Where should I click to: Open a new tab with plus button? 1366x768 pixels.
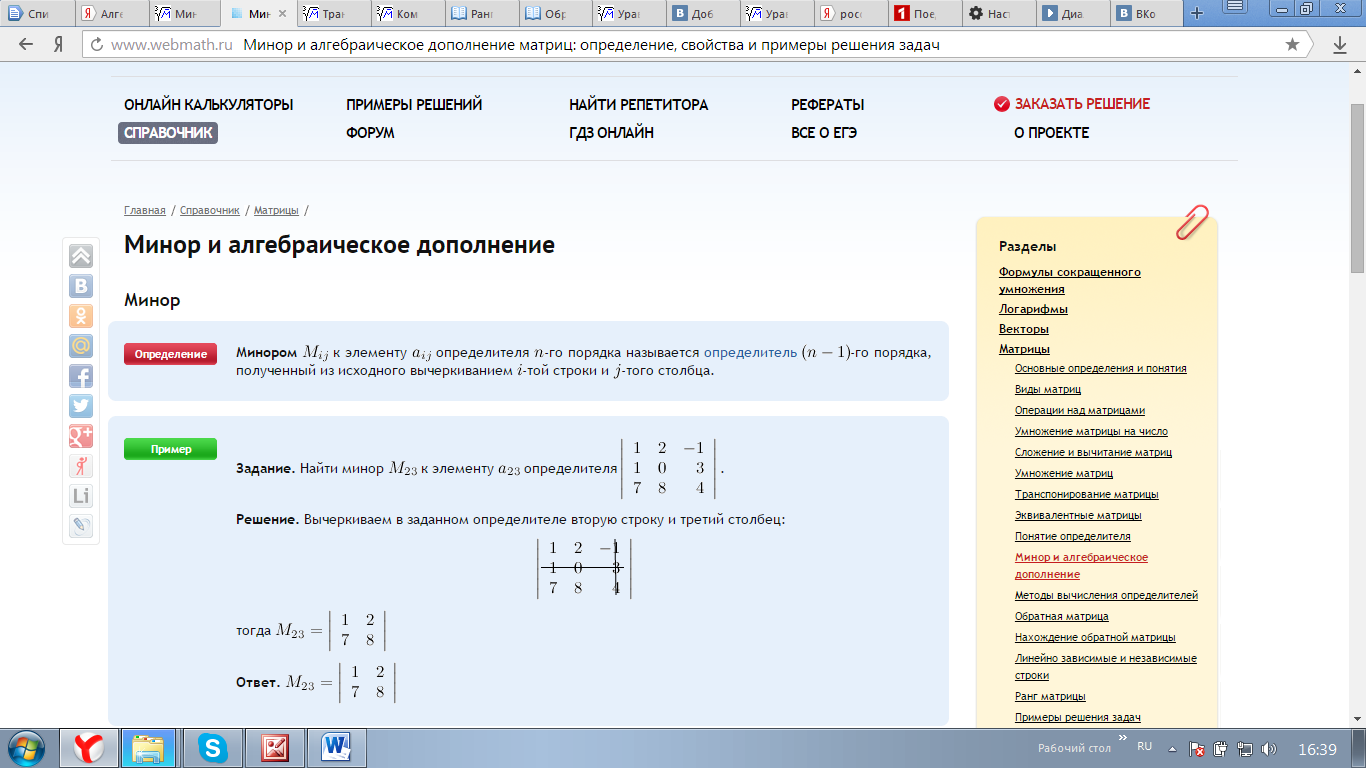[1196, 14]
